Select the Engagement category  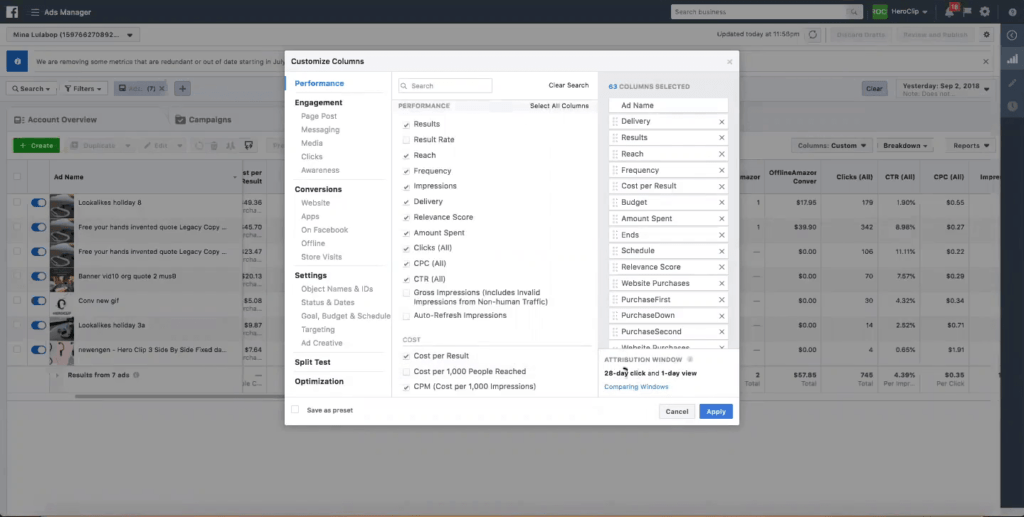pos(318,102)
